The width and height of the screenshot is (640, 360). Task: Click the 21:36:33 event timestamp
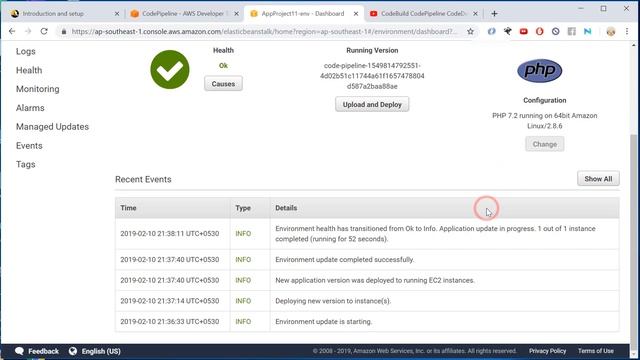tap(170, 322)
